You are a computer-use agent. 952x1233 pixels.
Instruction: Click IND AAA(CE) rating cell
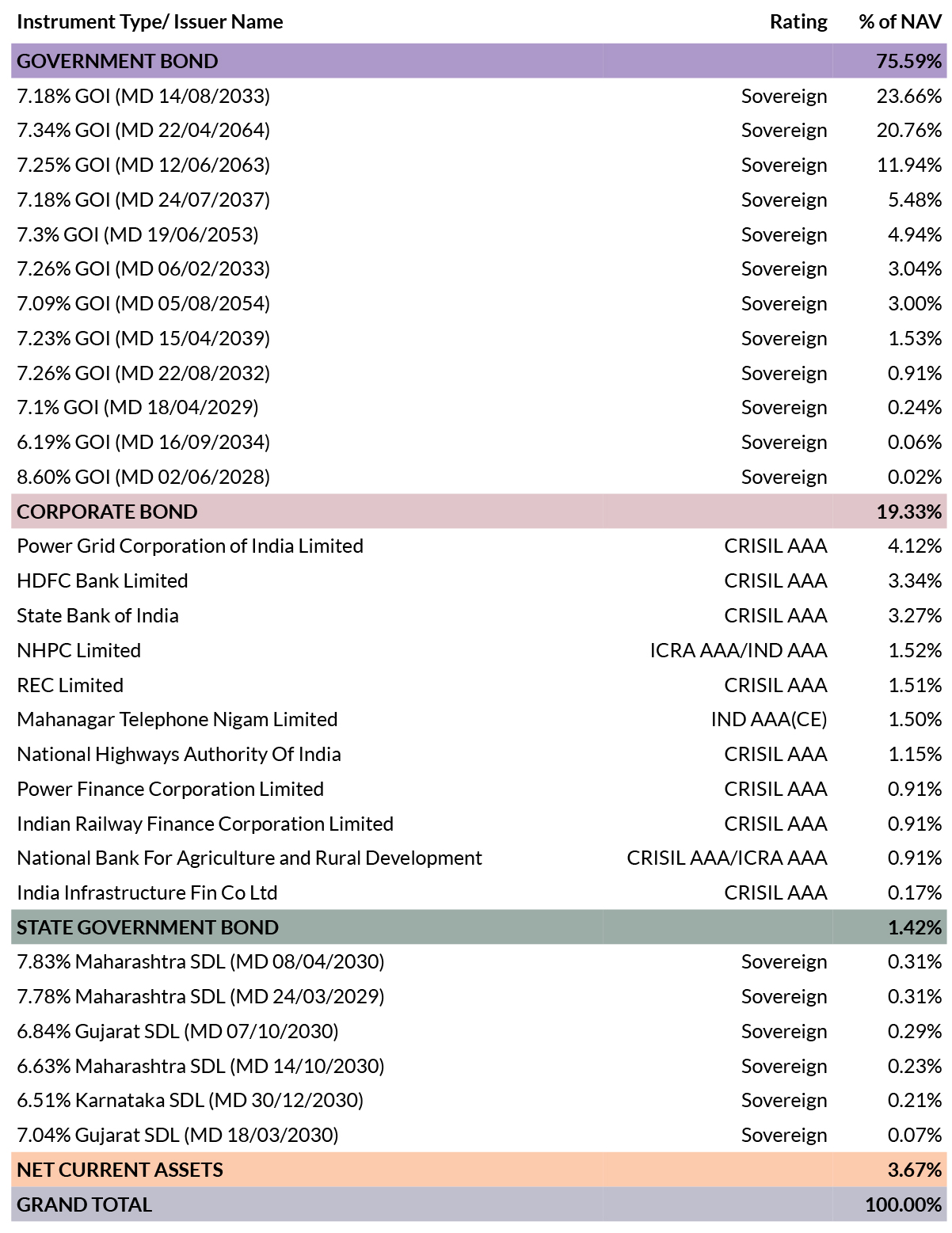click(769, 720)
